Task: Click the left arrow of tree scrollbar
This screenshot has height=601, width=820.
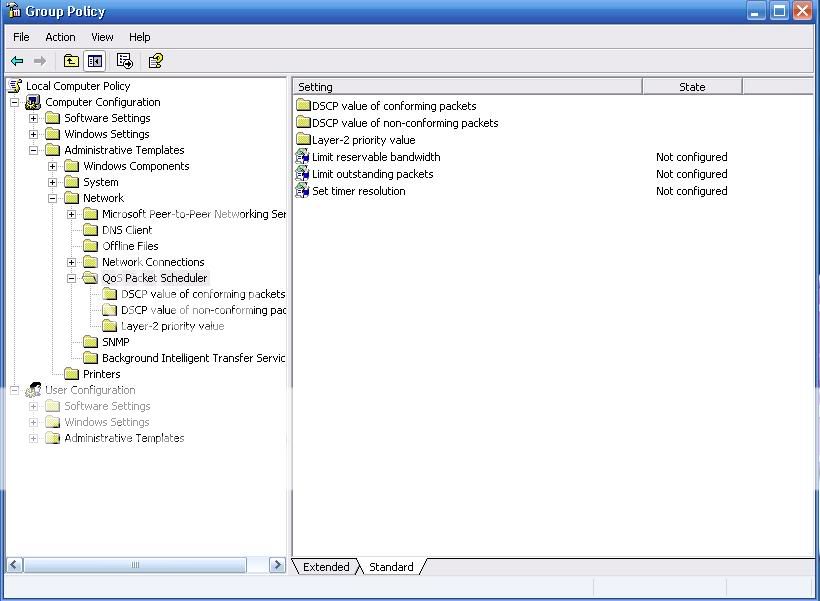Action: (x=14, y=564)
